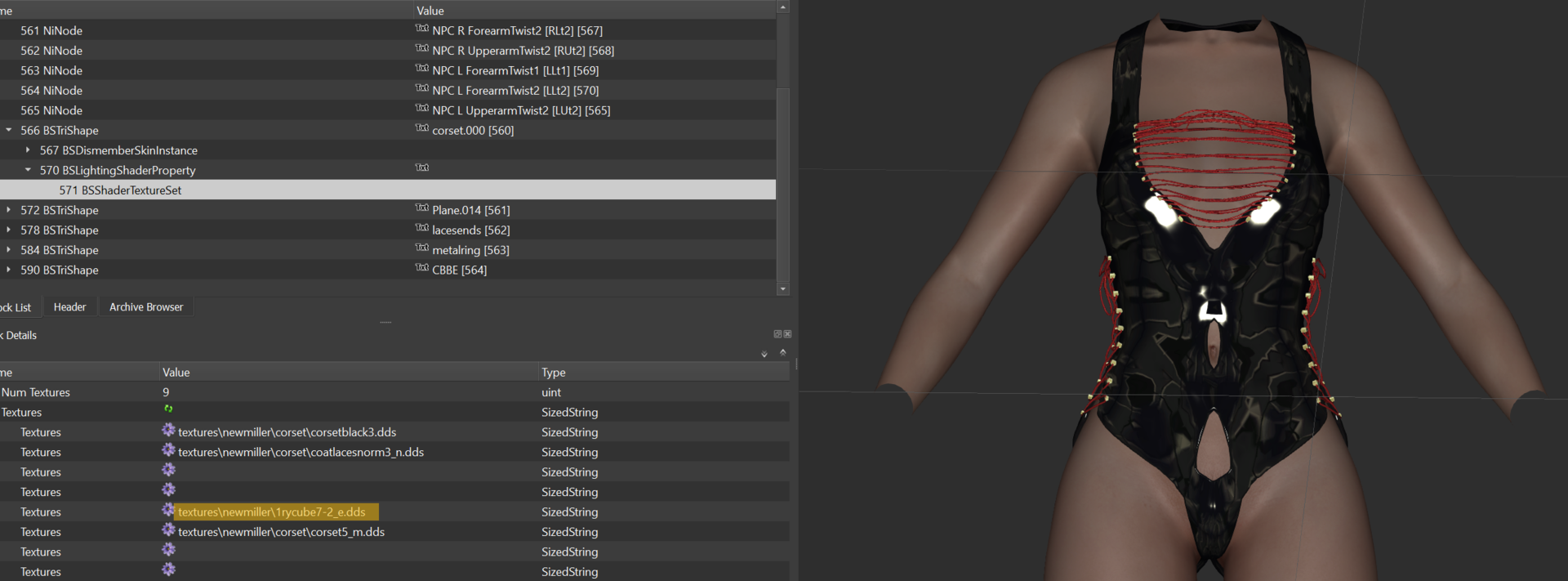Image resolution: width=1568 pixels, height=581 pixels.
Task: Click the metalring [563] value
Action: click(x=470, y=250)
